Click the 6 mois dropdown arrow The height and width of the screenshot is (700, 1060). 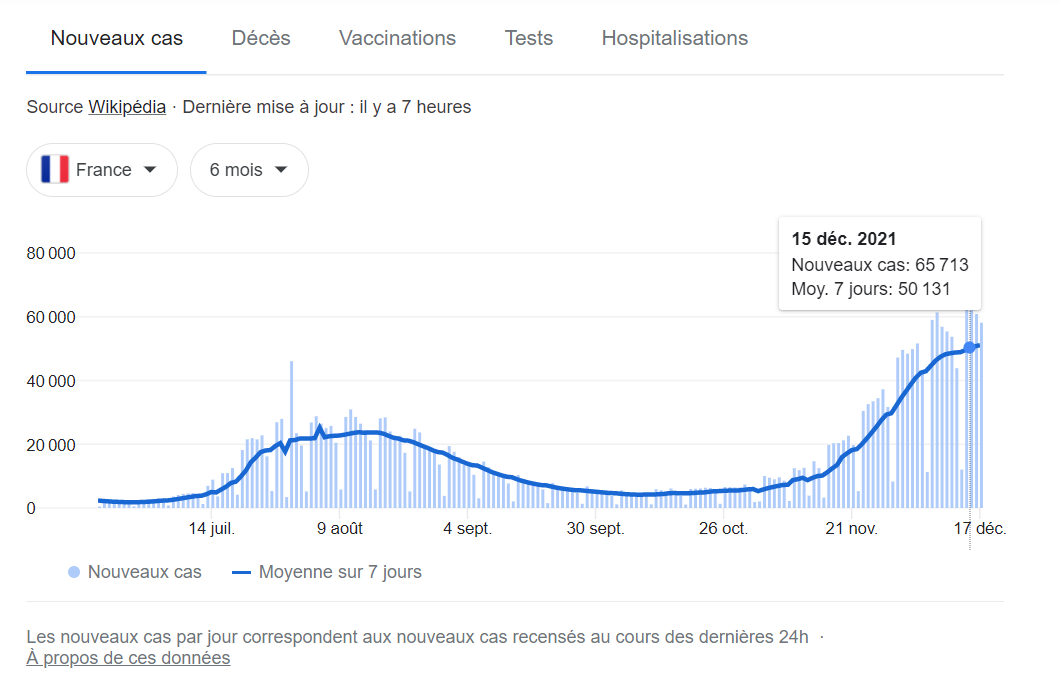point(281,170)
